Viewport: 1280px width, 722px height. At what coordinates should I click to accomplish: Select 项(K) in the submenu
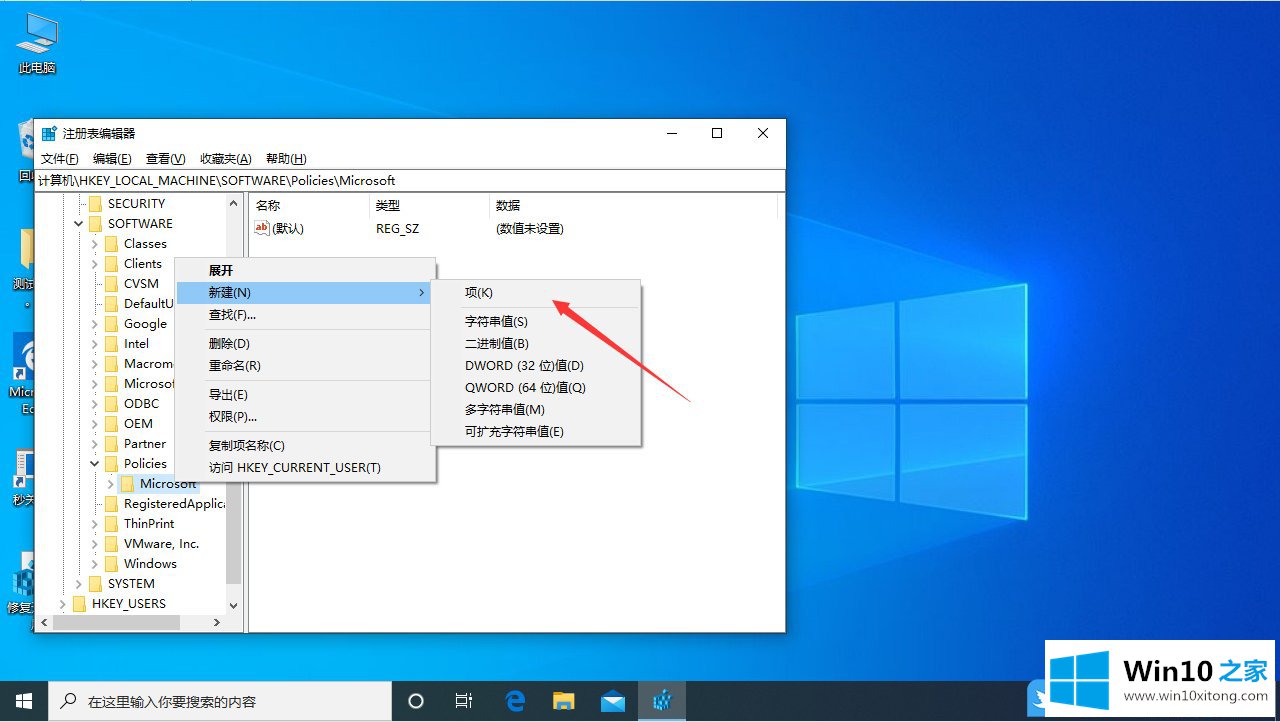click(x=536, y=293)
